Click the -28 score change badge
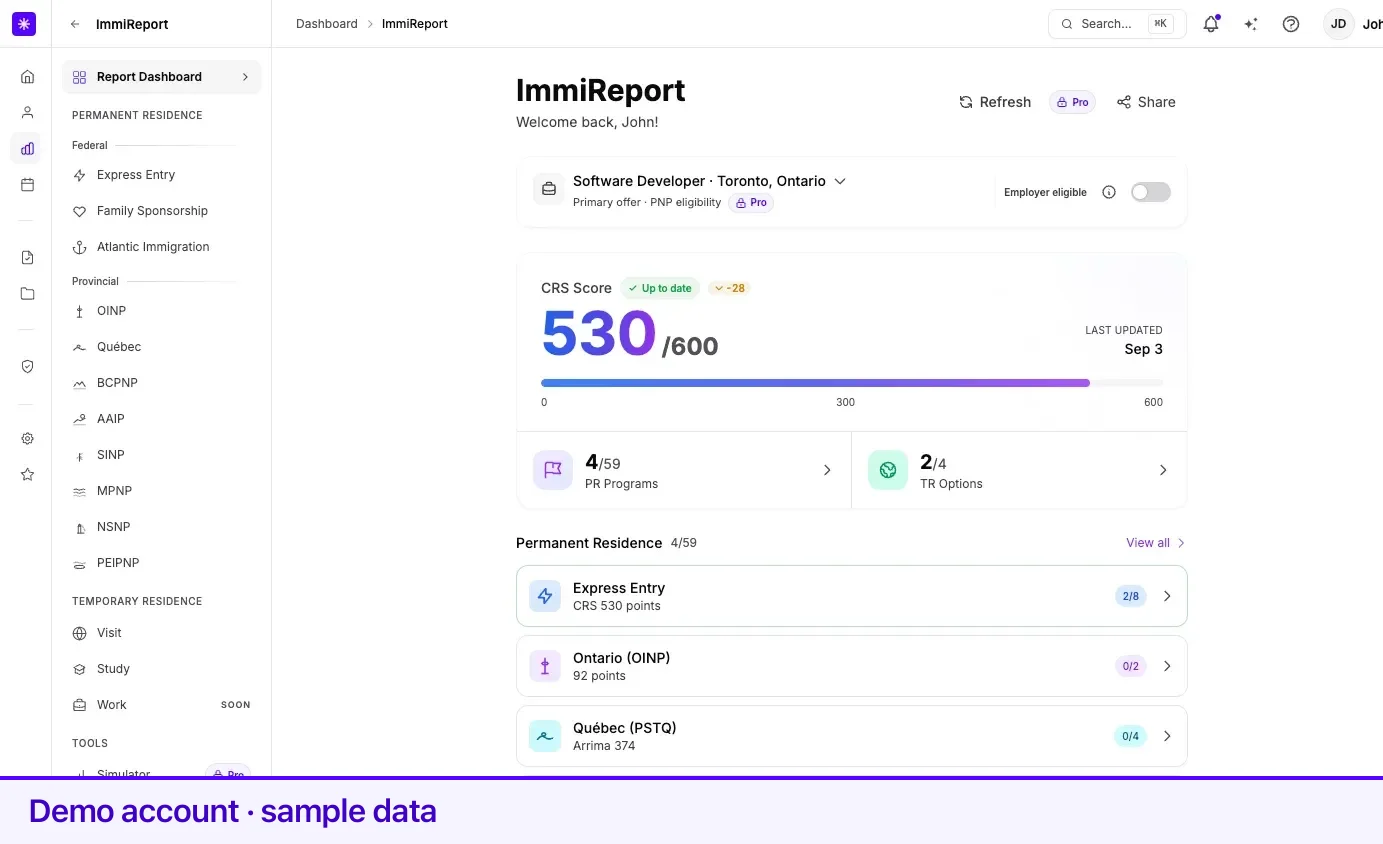The image size is (1383, 844). [729, 288]
